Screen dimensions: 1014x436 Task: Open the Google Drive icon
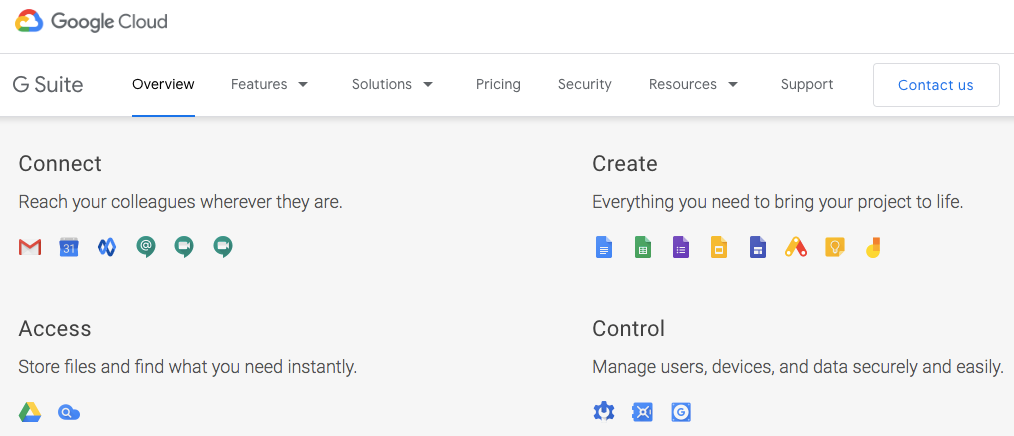30,412
